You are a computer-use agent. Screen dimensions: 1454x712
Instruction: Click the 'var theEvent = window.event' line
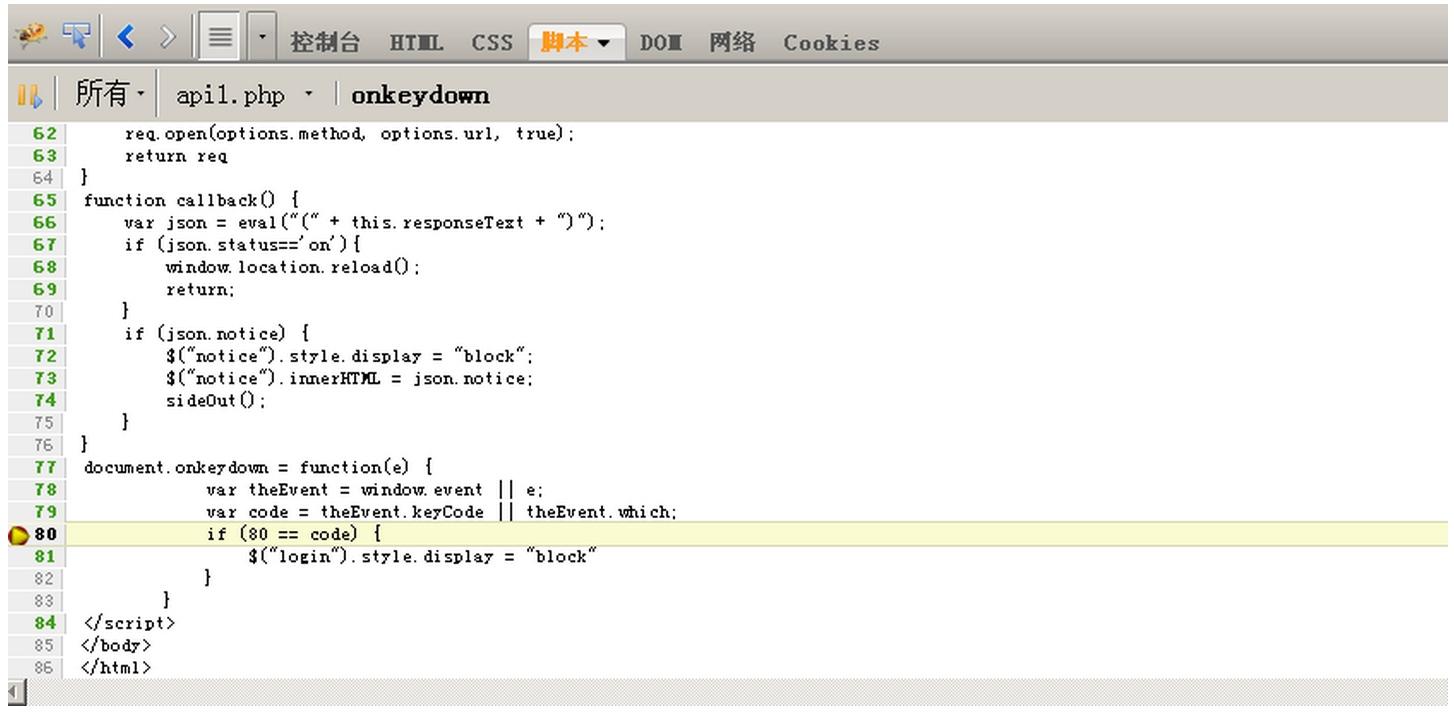pyautogui.click(x=375, y=489)
